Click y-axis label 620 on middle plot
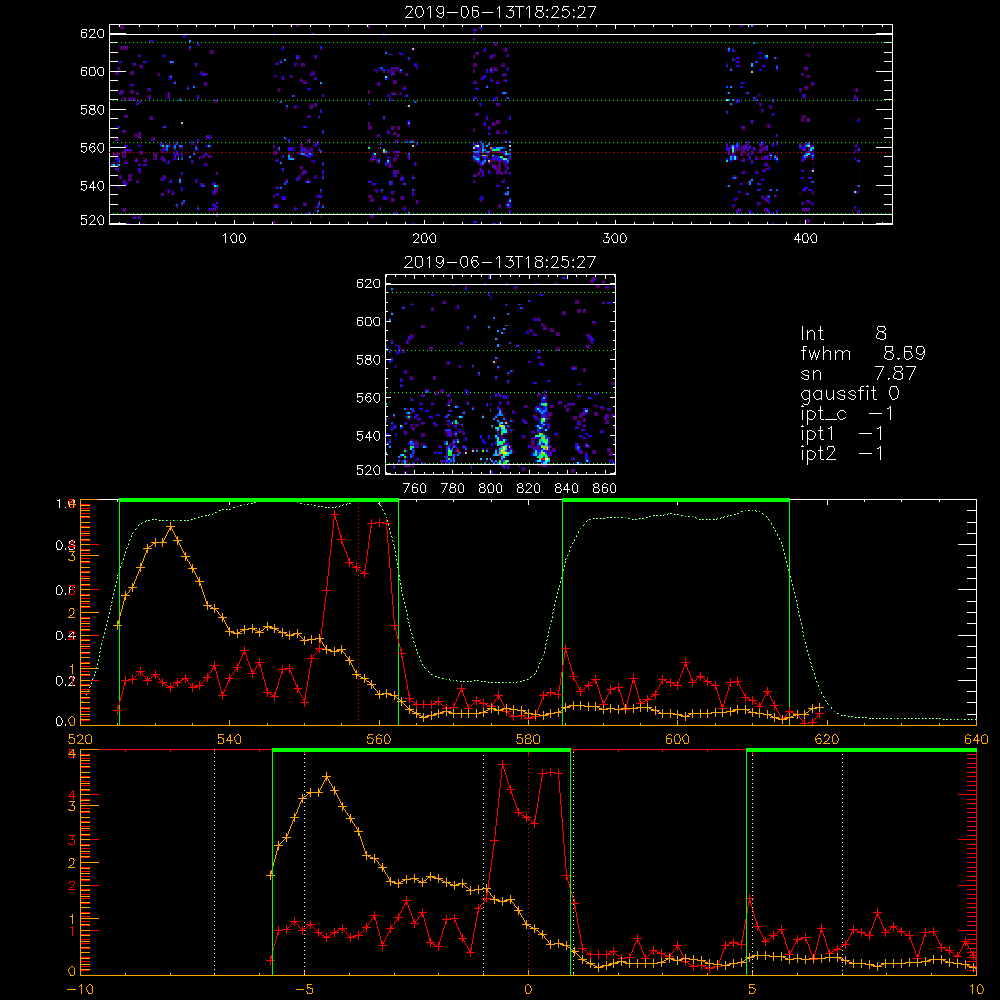 point(369,284)
